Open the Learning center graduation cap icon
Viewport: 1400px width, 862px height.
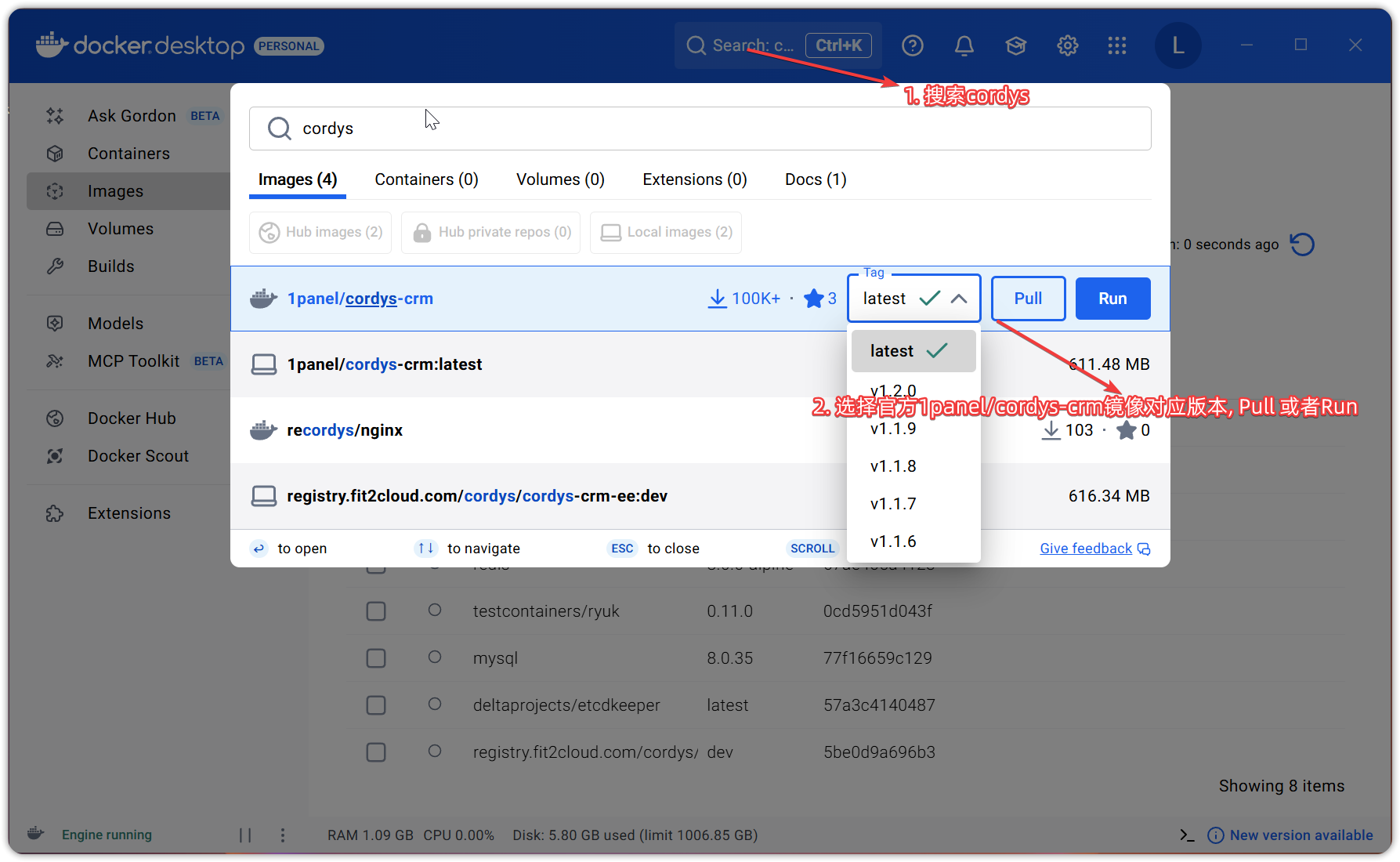pos(1015,46)
